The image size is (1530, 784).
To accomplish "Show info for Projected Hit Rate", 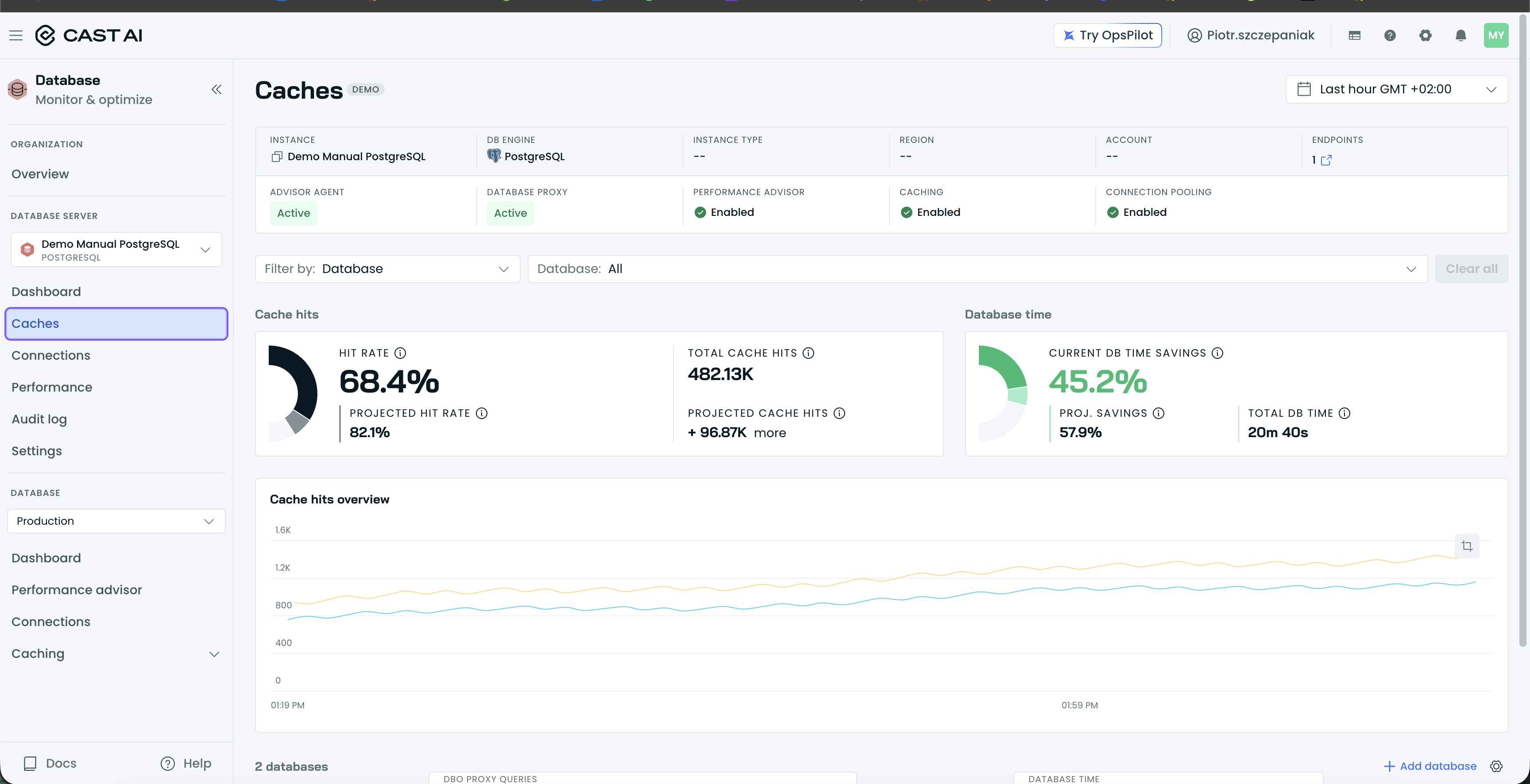I will click(482, 413).
